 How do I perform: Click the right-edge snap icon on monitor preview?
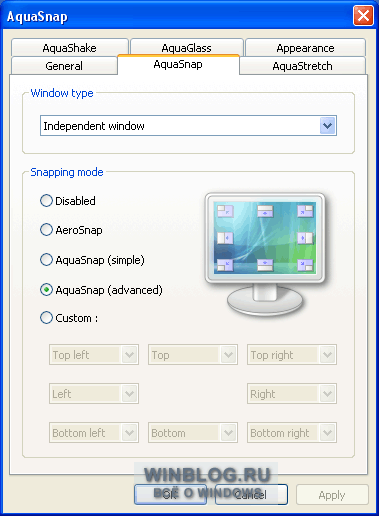pyautogui.click(x=305, y=238)
